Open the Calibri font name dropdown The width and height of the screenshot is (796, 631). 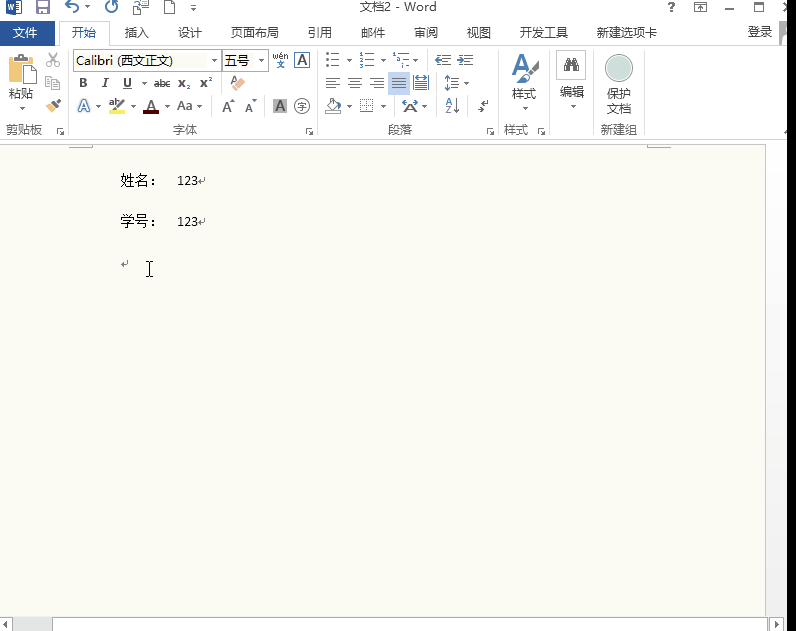point(214,61)
